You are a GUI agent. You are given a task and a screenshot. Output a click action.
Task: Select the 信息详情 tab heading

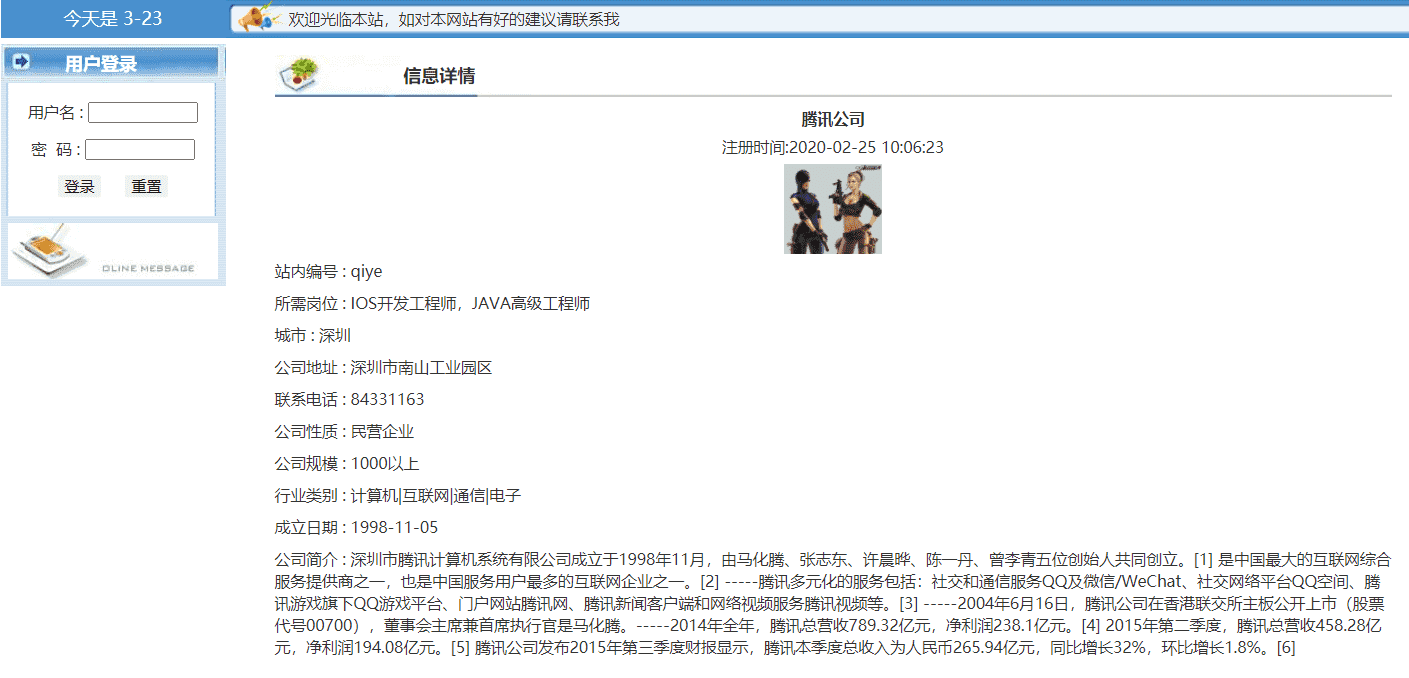pos(439,76)
